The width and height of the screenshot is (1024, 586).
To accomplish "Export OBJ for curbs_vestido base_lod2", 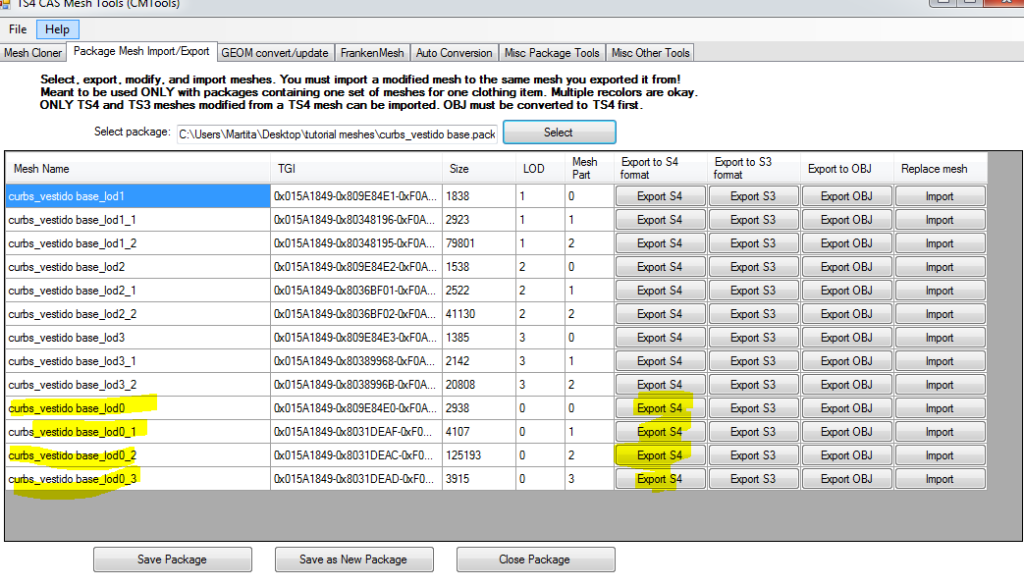I will point(847,267).
